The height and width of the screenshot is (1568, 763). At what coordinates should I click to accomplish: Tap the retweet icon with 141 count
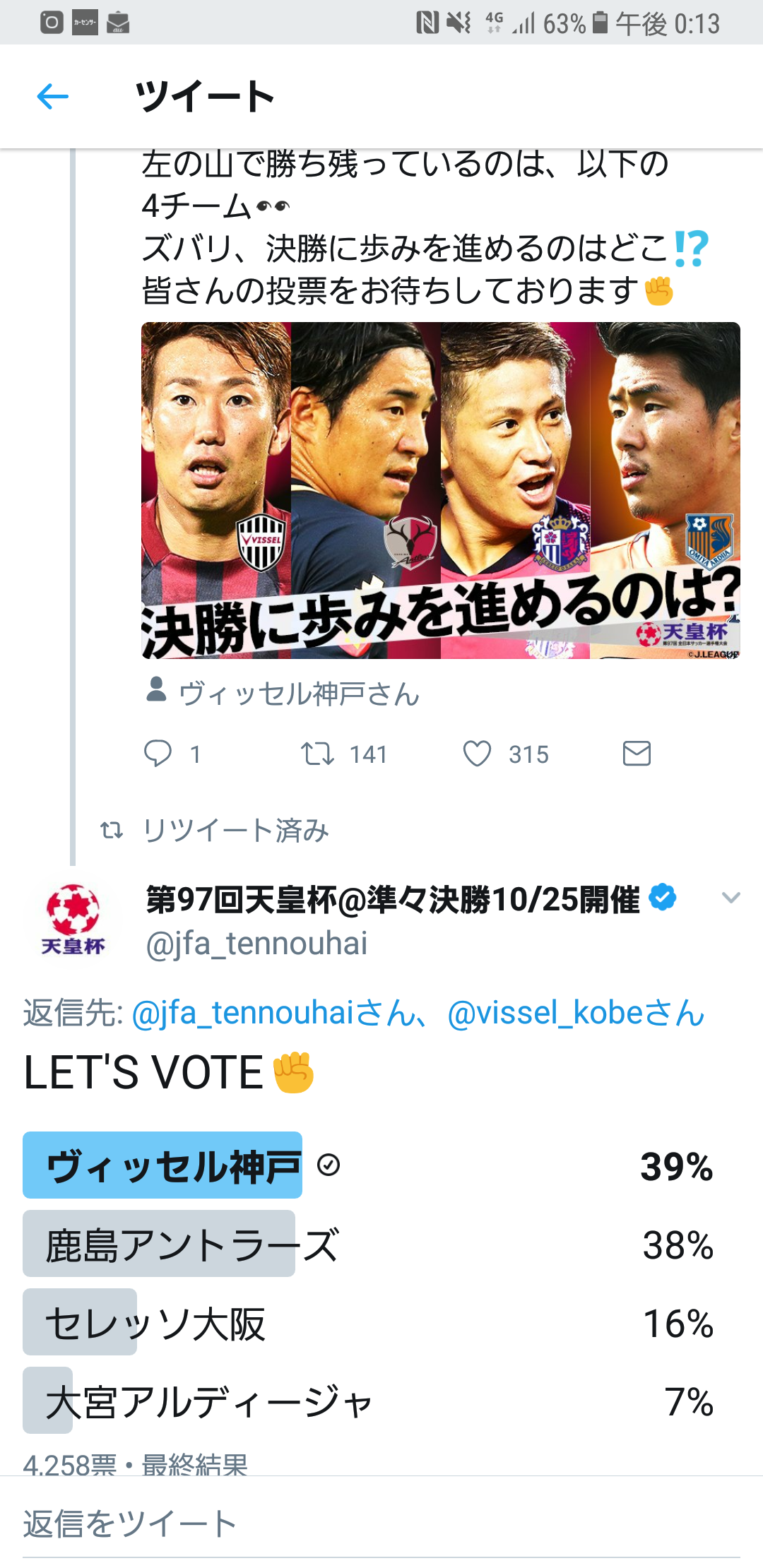(317, 754)
